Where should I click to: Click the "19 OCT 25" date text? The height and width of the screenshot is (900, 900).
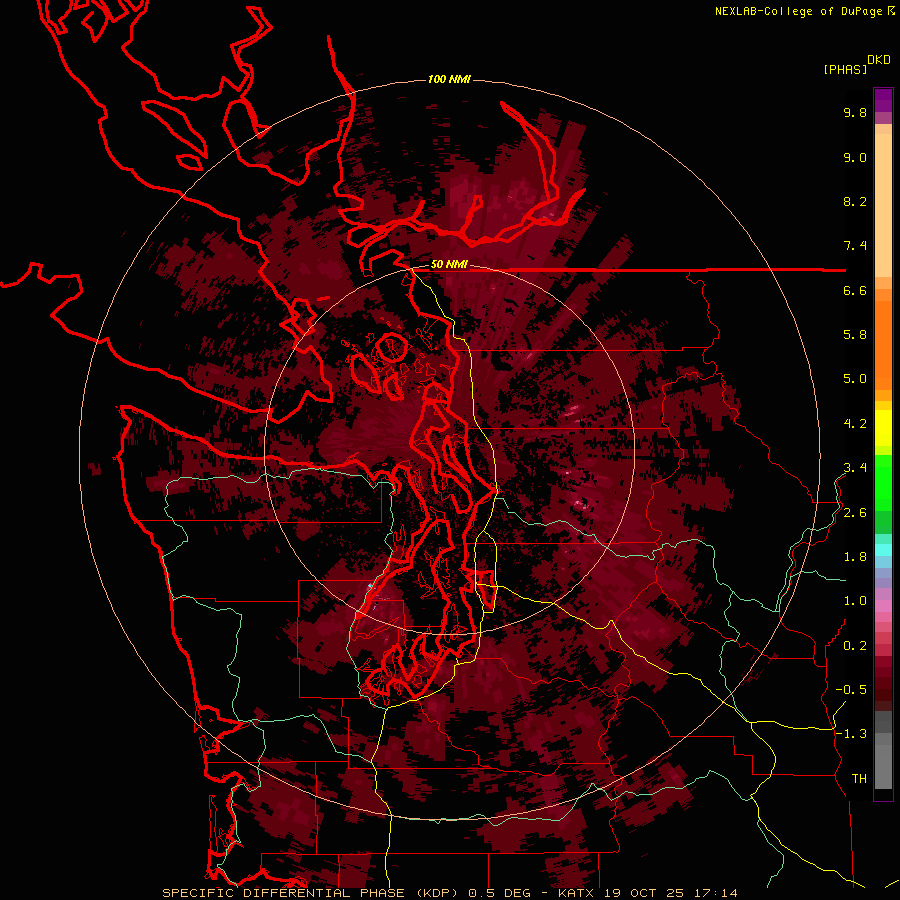coord(642,893)
